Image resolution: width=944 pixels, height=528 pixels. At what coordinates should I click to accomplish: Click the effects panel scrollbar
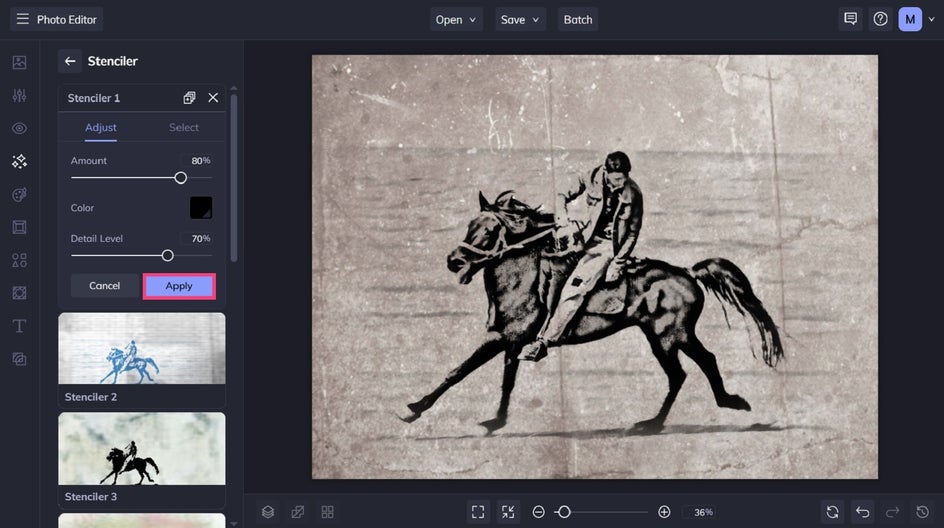pos(234,178)
